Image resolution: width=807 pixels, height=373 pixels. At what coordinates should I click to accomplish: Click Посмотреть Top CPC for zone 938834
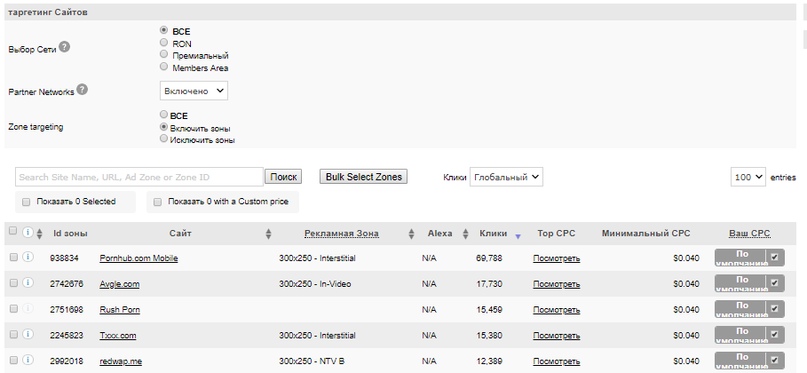coord(556,258)
